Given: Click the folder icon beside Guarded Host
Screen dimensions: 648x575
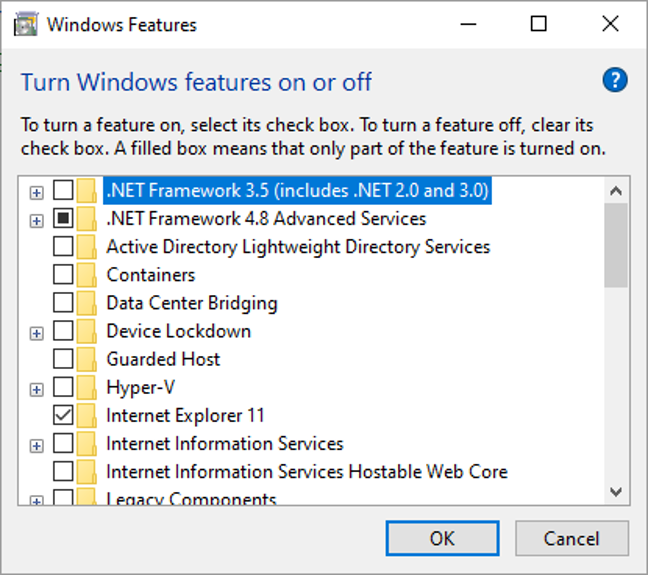Looking at the screenshot, I should [88, 359].
